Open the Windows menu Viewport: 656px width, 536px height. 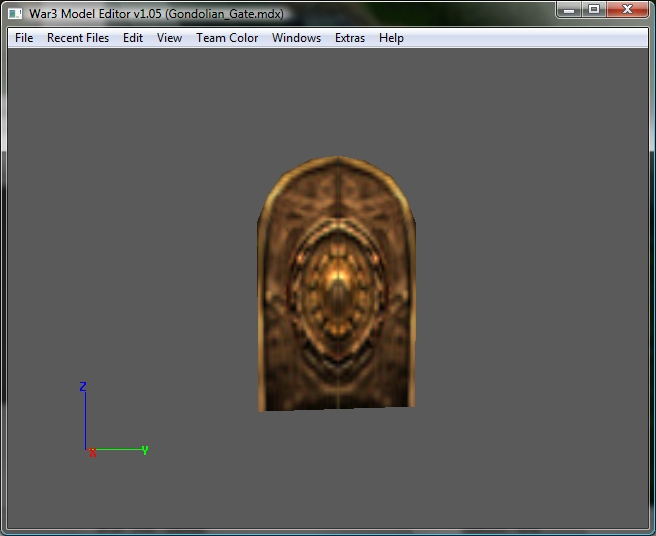(x=296, y=38)
